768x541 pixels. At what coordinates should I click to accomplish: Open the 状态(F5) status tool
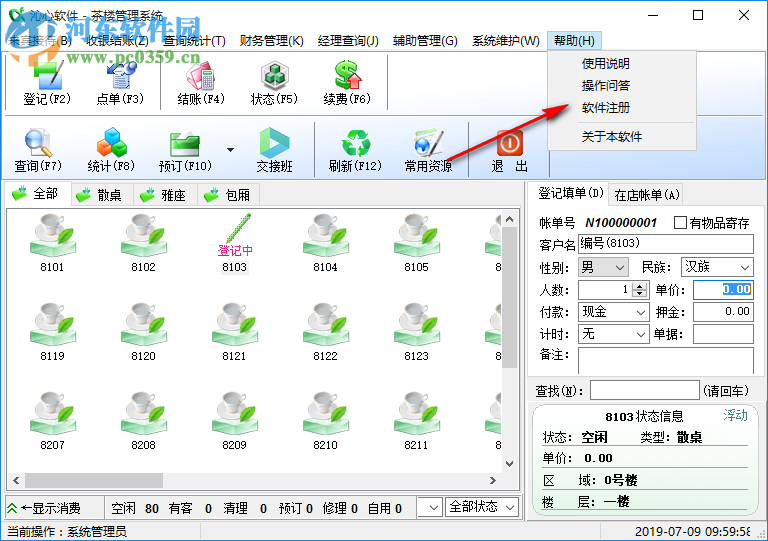pyautogui.click(x=274, y=82)
